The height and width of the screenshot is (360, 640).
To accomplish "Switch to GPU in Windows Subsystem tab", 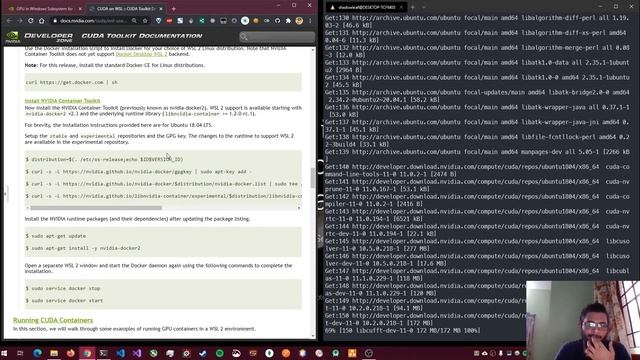I will [44, 9].
